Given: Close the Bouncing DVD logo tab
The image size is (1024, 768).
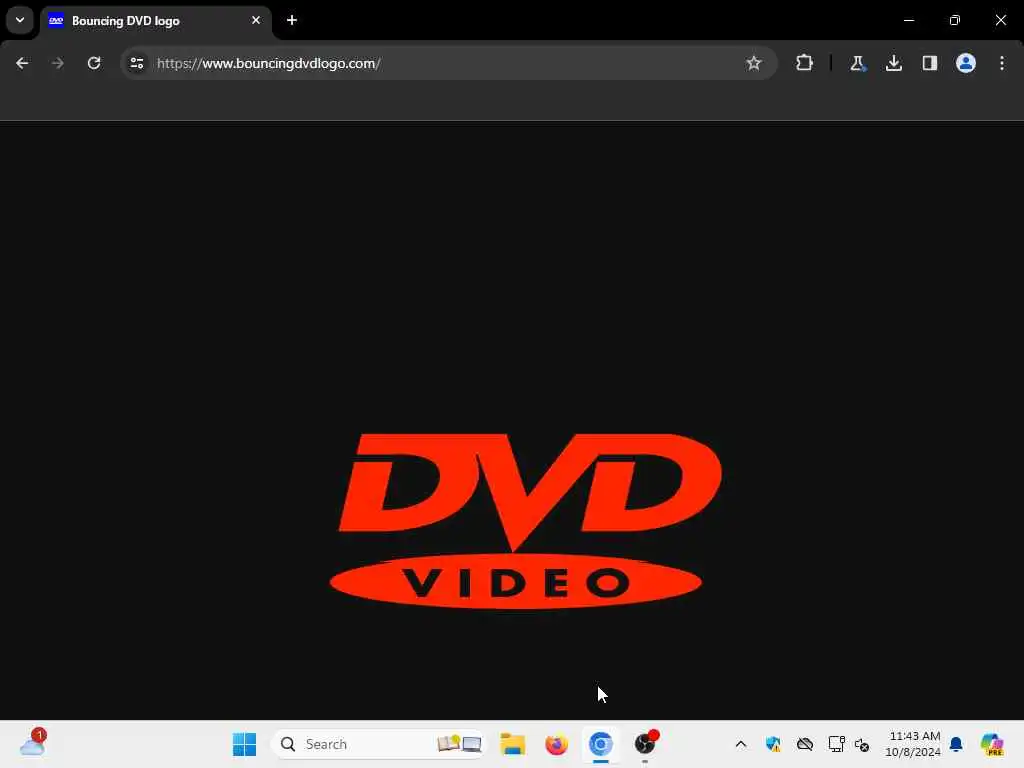Looking at the screenshot, I should coord(256,21).
